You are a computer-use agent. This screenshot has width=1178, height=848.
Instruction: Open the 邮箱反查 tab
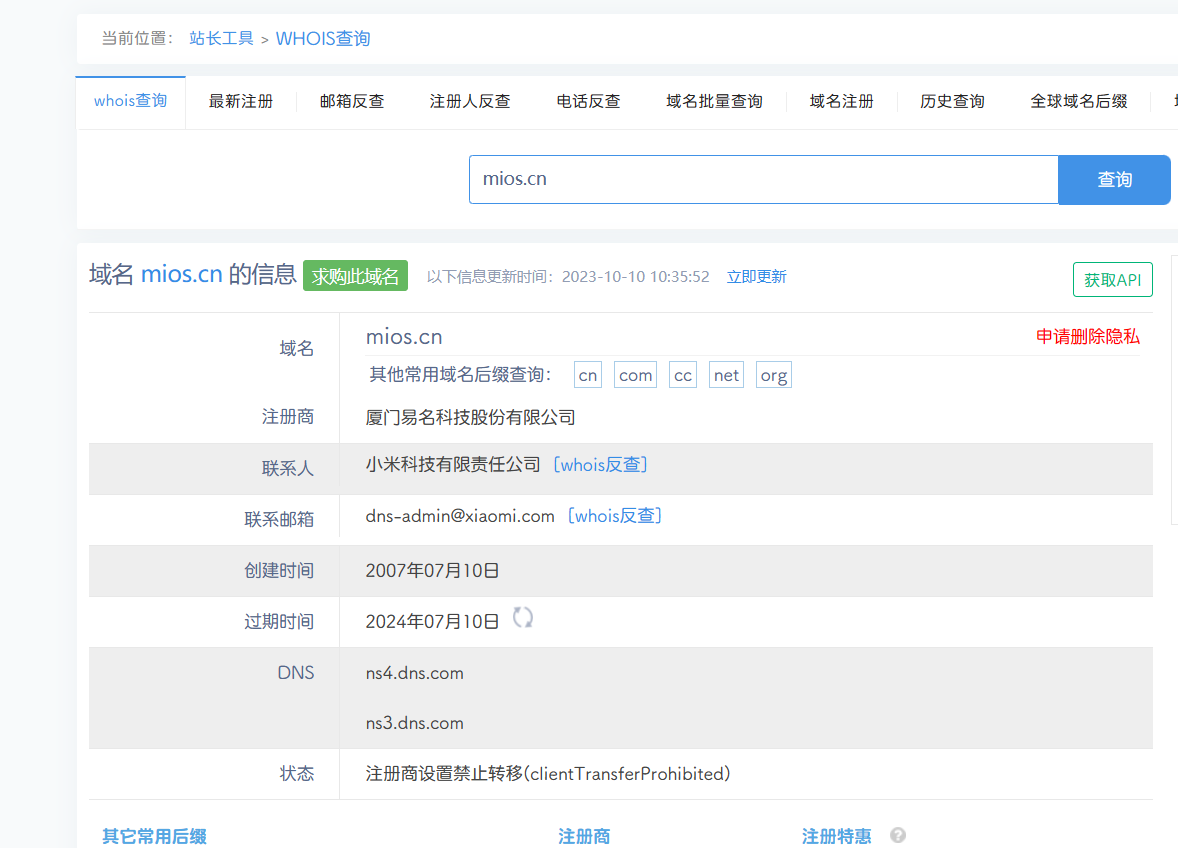pos(352,101)
